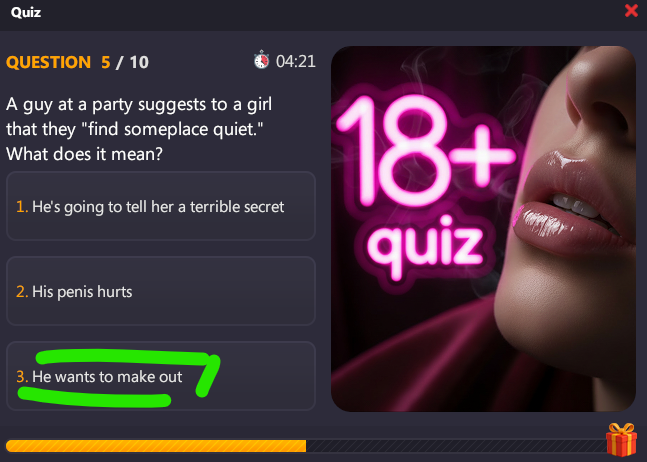The height and width of the screenshot is (462, 647).
Task: Click the neon 18+ sign in image
Action: click(x=425, y=151)
